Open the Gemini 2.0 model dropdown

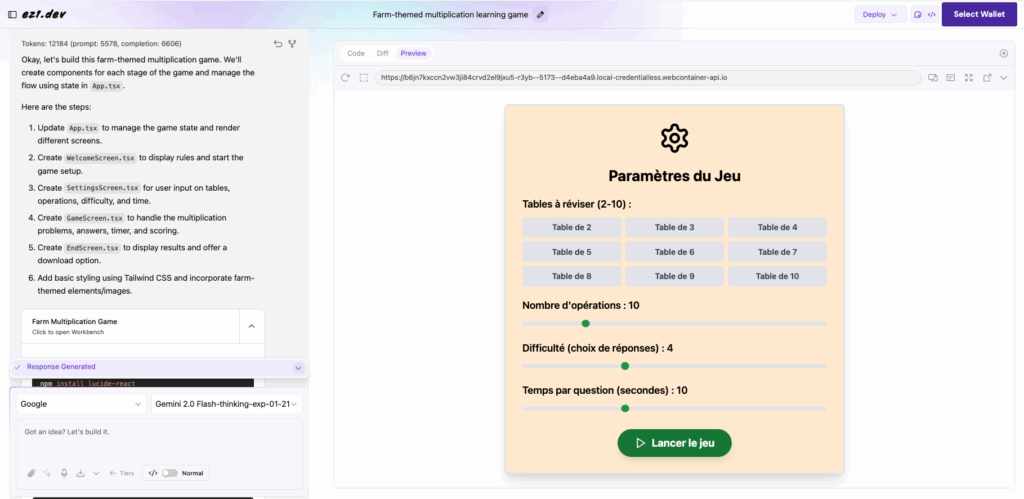[x=226, y=404]
